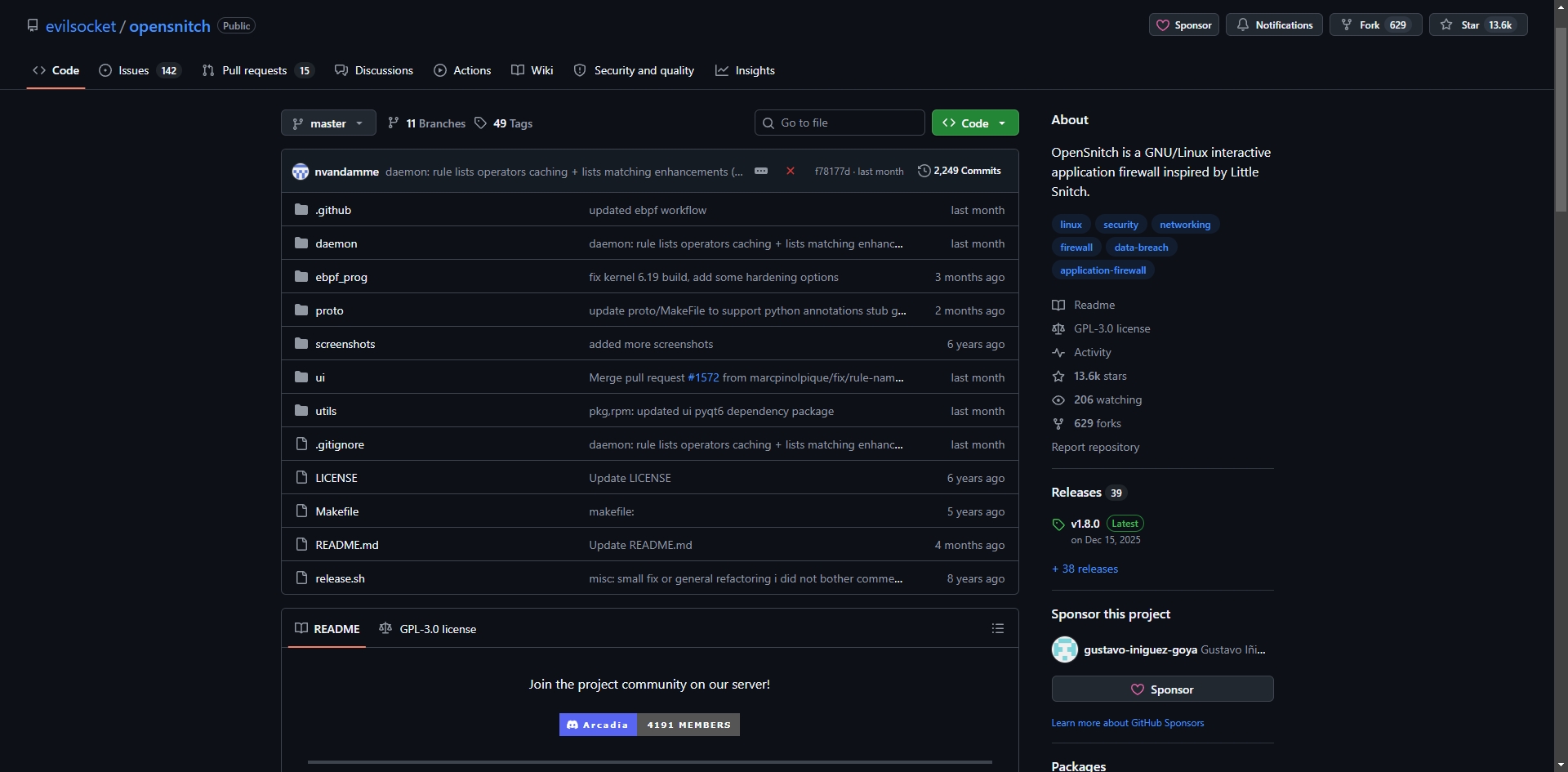Click Sponsor button under Sponsor this project
Viewport: 1568px width, 772px height.
(x=1162, y=689)
